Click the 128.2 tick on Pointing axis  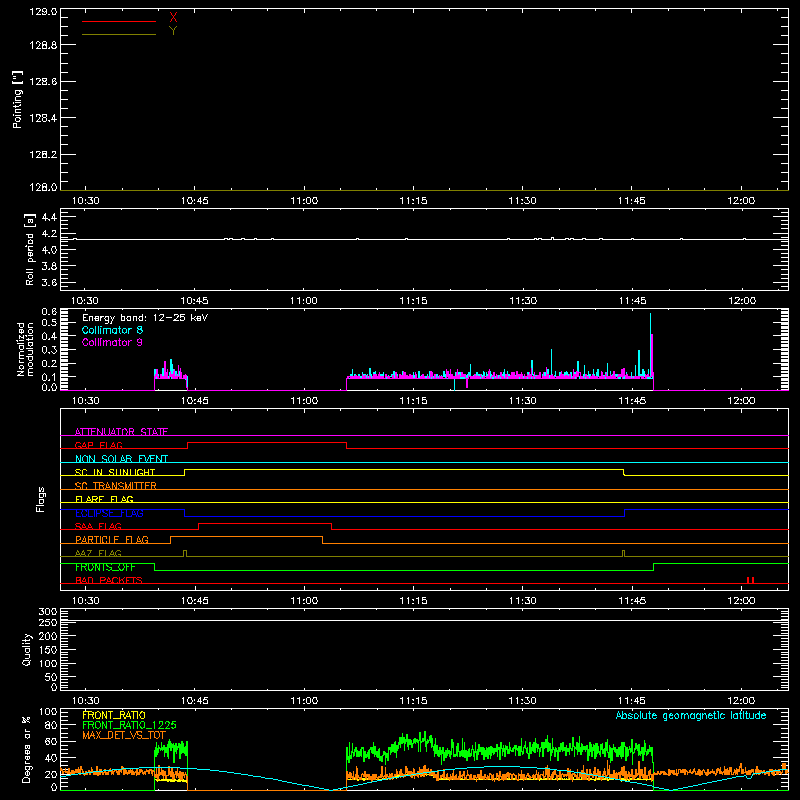(43, 155)
